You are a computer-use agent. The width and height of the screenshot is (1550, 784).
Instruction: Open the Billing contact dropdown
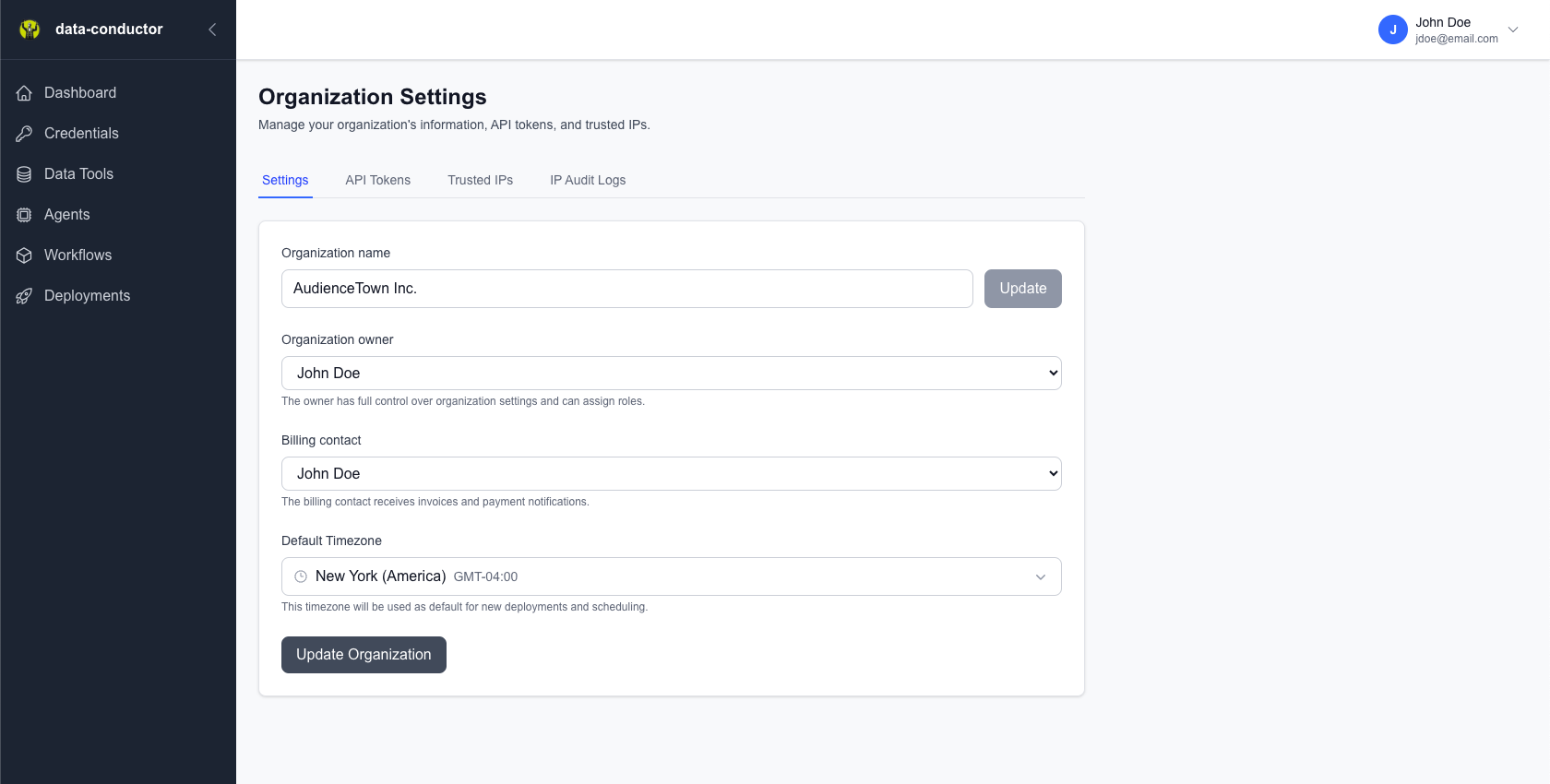671,474
